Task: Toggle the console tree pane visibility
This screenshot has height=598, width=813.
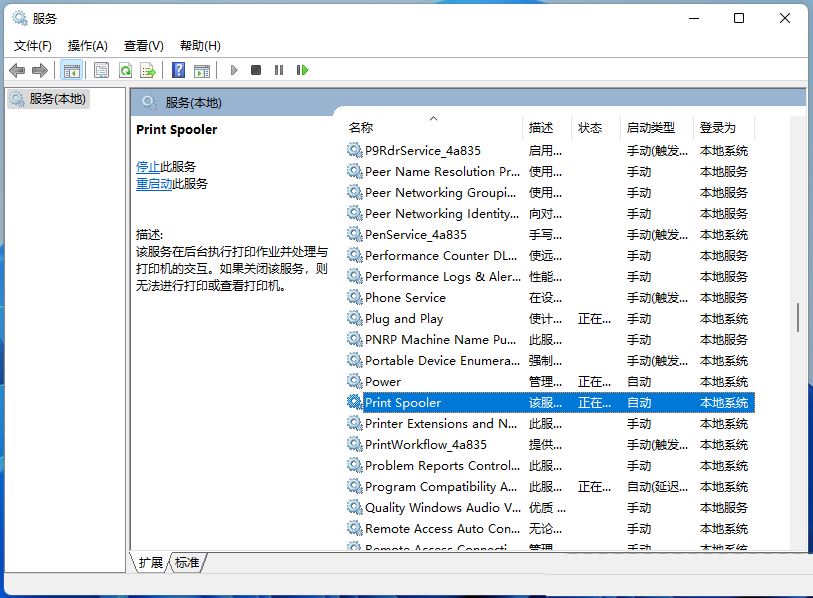Action: (71, 70)
